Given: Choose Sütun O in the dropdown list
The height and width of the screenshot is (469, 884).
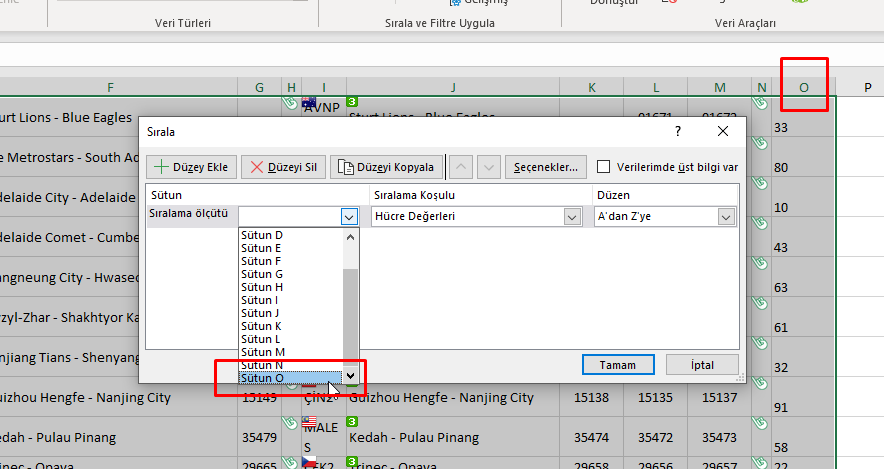Looking at the screenshot, I should click(x=290, y=378).
